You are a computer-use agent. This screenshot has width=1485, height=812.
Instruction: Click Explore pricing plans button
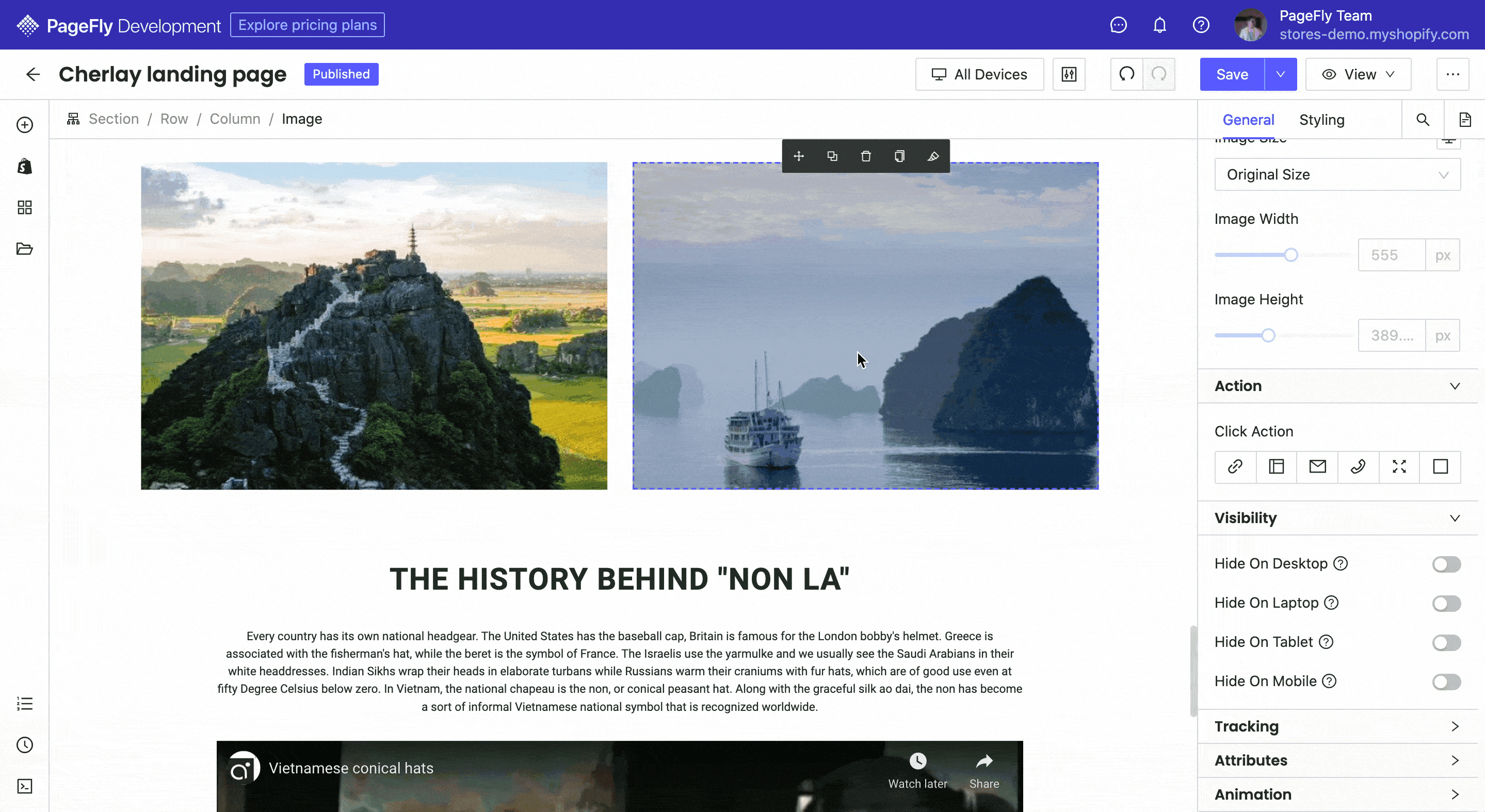[307, 25]
